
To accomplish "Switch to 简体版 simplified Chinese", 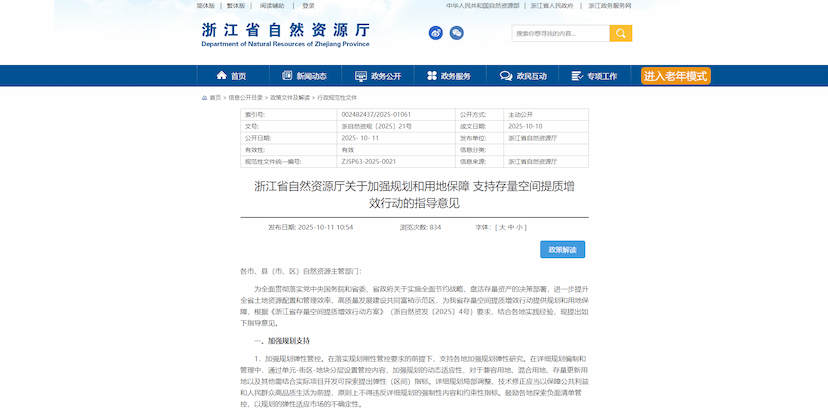I will tap(205, 5).
